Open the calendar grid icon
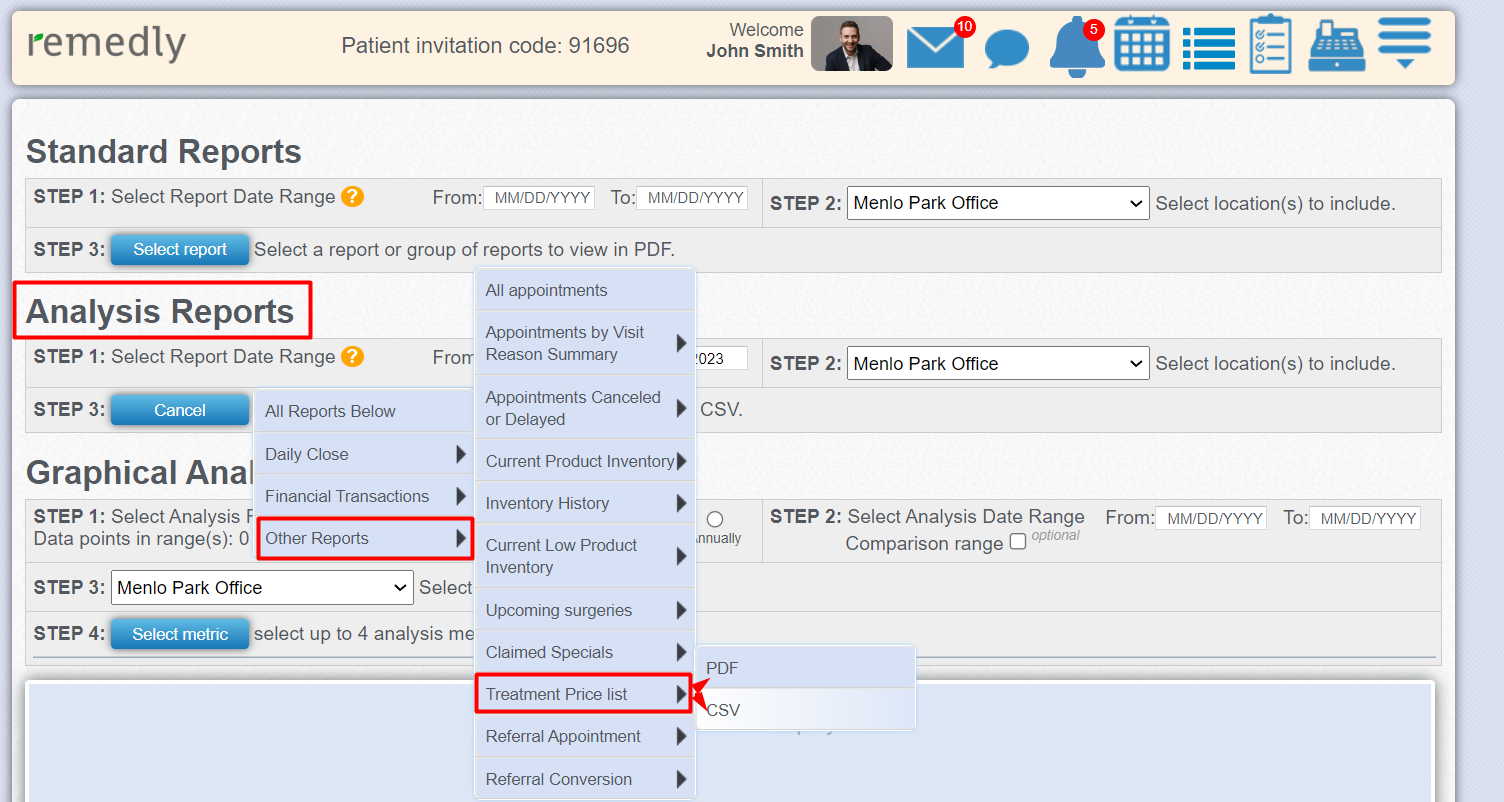The image size is (1504, 802). click(1142, 45)
